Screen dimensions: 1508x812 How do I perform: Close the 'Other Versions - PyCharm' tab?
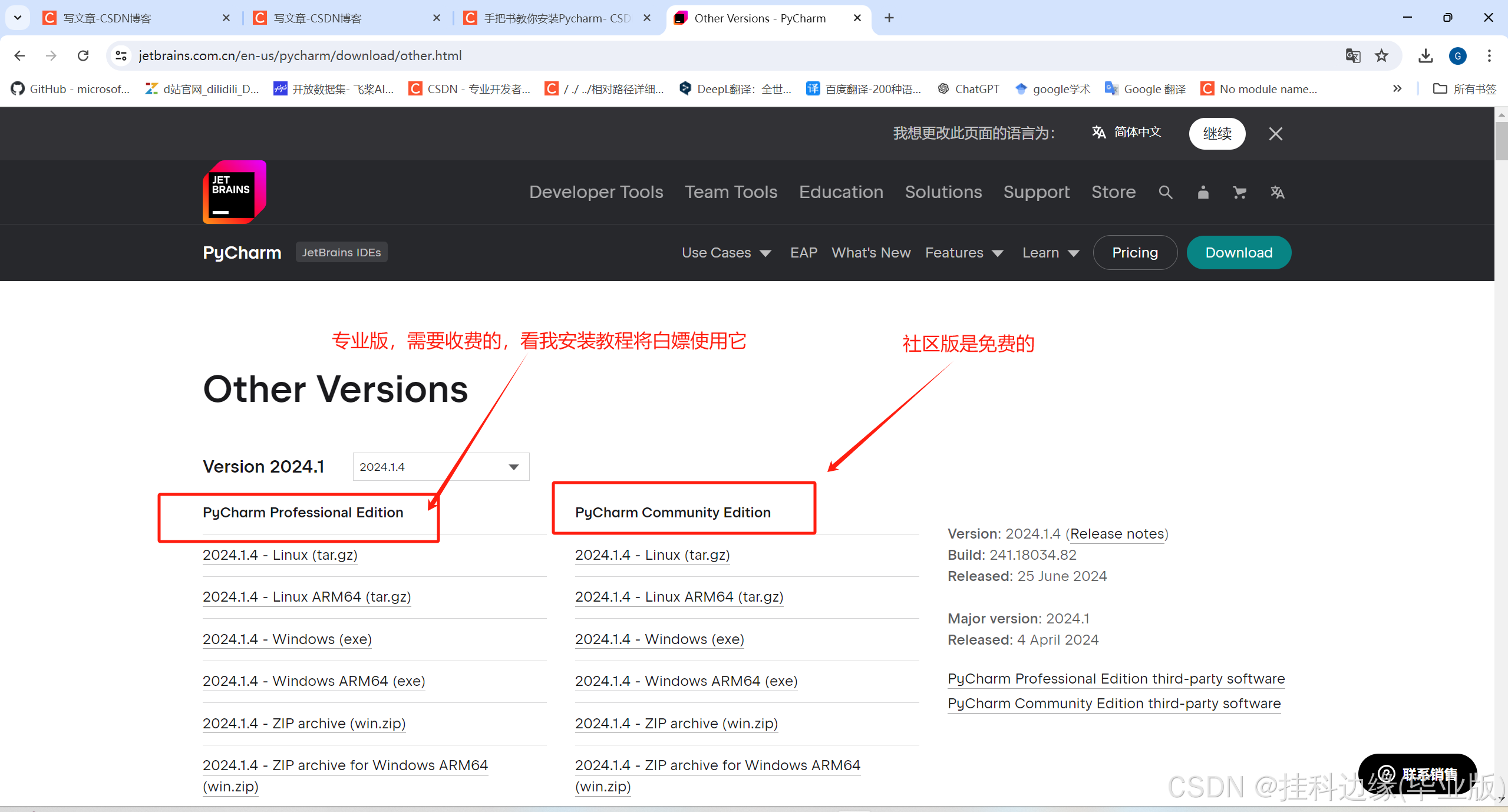857,18
